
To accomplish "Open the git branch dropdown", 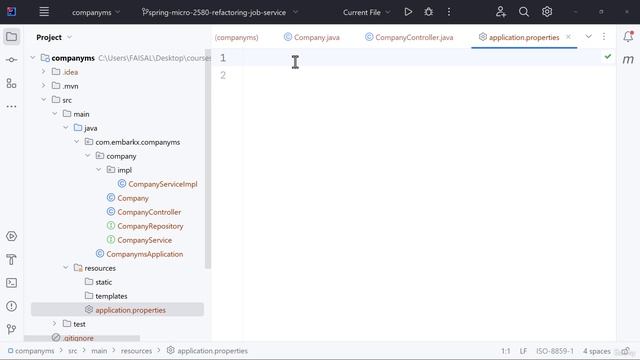I will click(x=220, y=12).
